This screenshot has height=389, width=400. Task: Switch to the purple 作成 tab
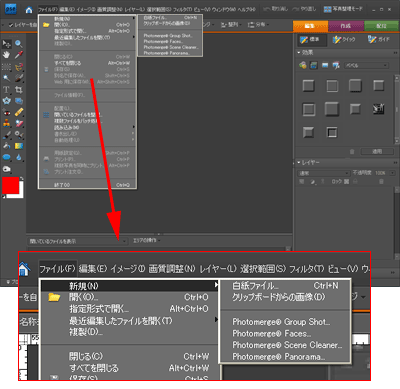click(346, 26)
